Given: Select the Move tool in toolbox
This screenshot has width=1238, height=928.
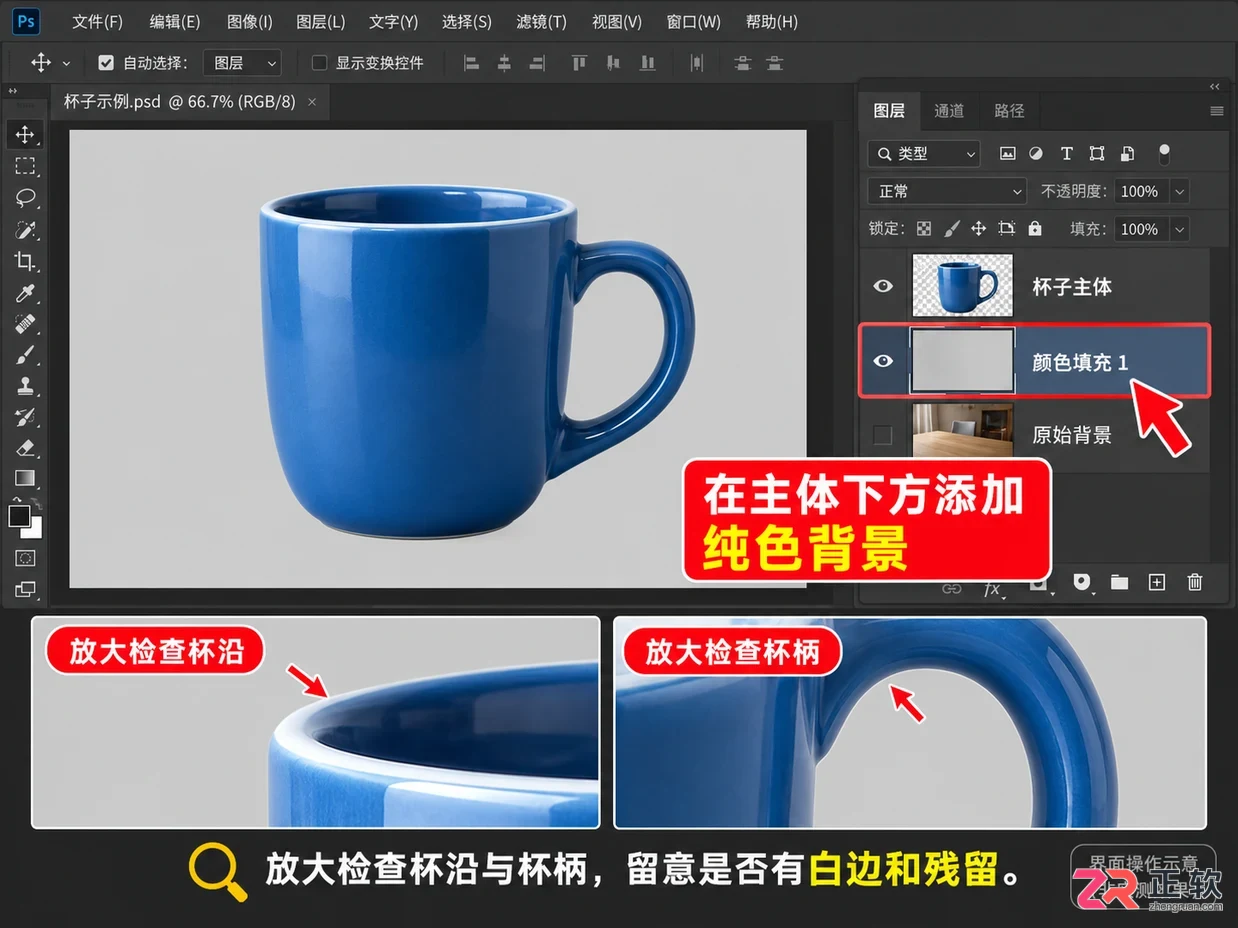Looking at the screenshot, I should 25,134.
